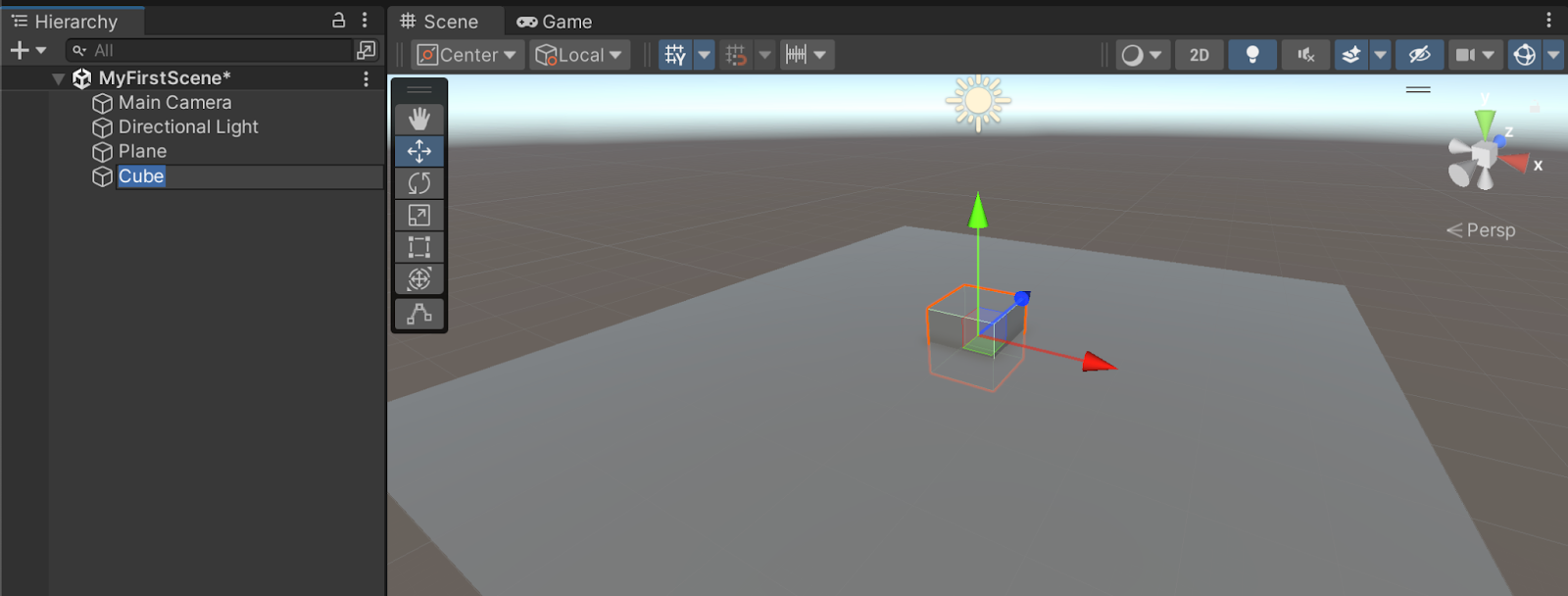Select the Hand view tool
The height and width of the screenshot is (596, 1568).
tap(419, 120)
